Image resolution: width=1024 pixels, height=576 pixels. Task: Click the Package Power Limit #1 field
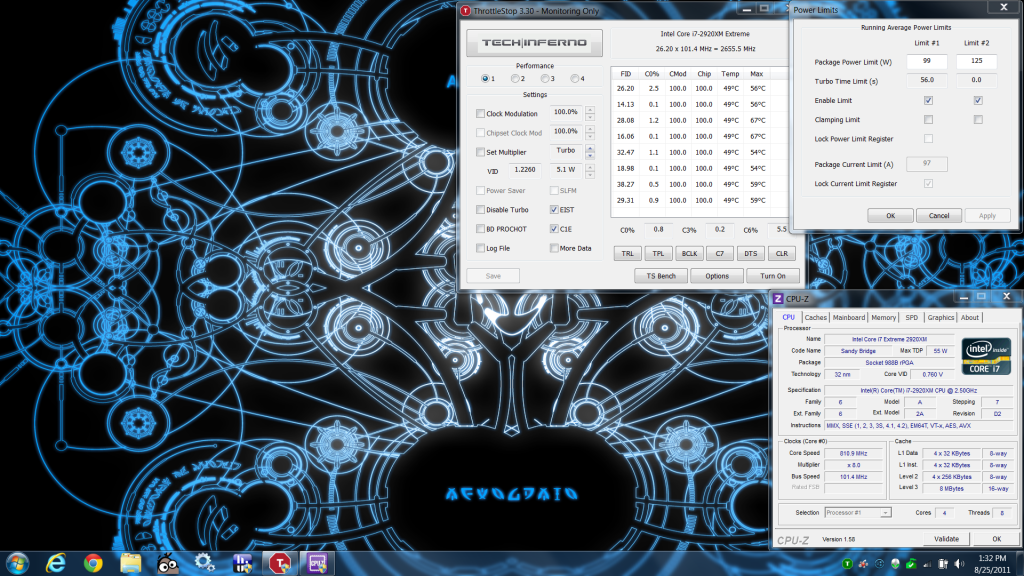[x=927, y=61]
